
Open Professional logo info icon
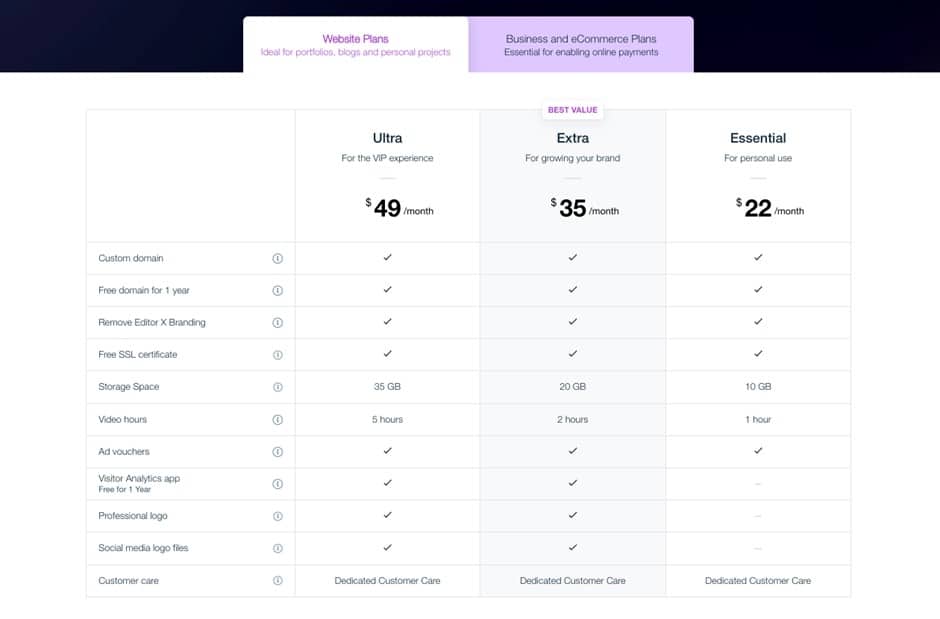[x=278, y=516]
